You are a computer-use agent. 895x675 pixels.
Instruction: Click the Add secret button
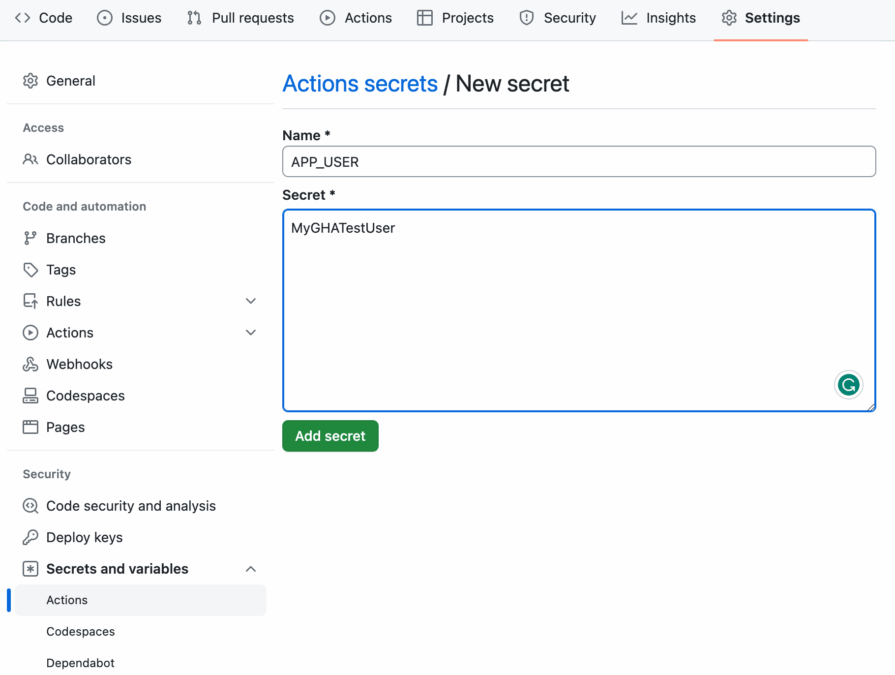pos(330,435)
